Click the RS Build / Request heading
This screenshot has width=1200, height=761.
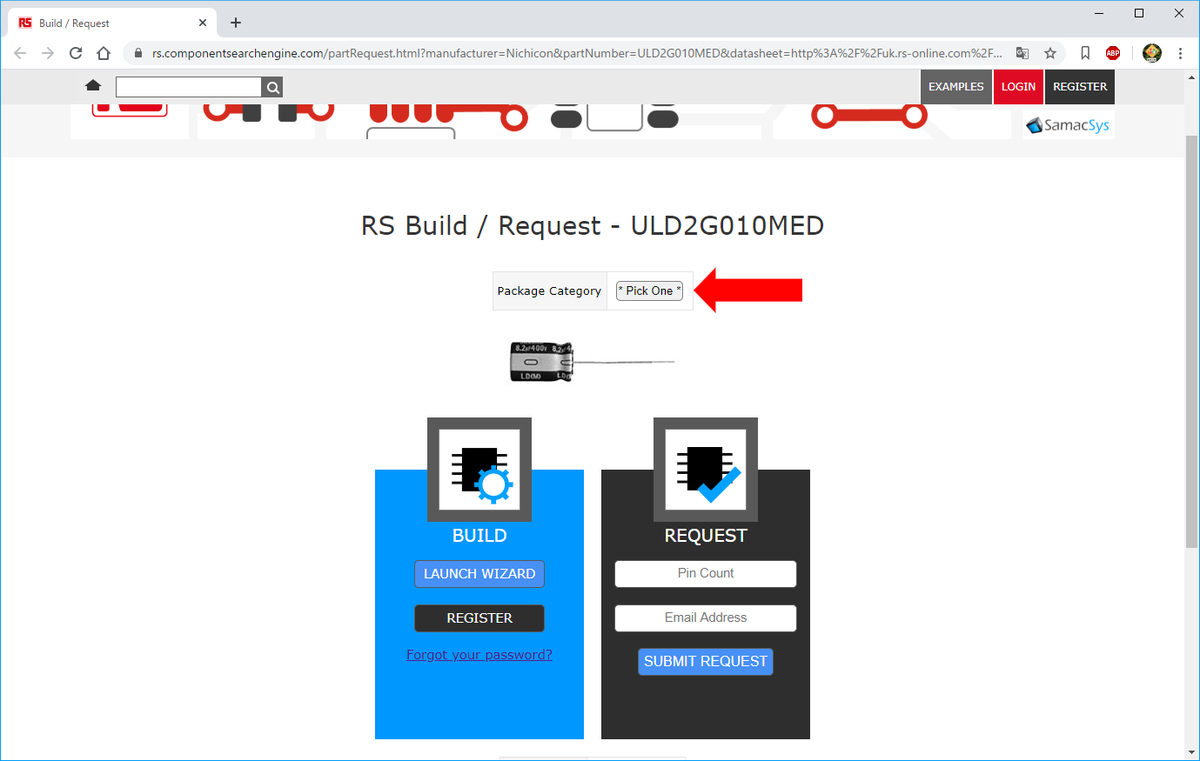(x=592, y=225)
